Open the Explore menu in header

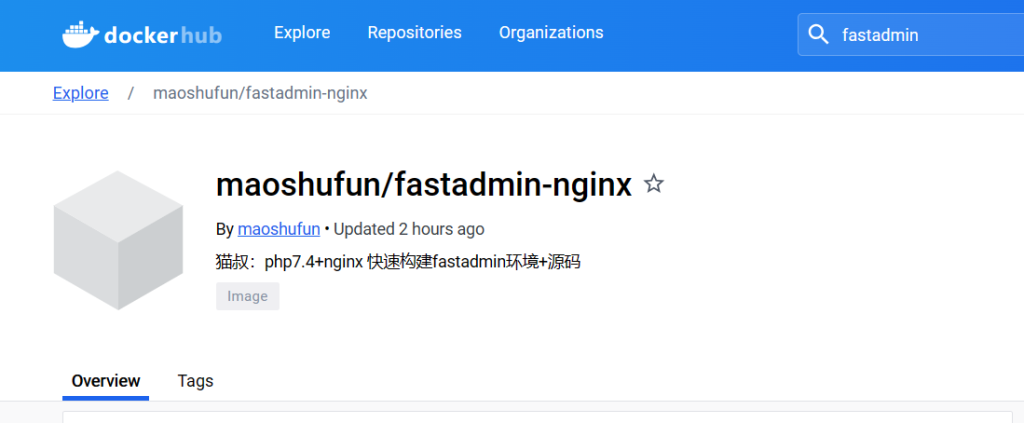point(302,33)
